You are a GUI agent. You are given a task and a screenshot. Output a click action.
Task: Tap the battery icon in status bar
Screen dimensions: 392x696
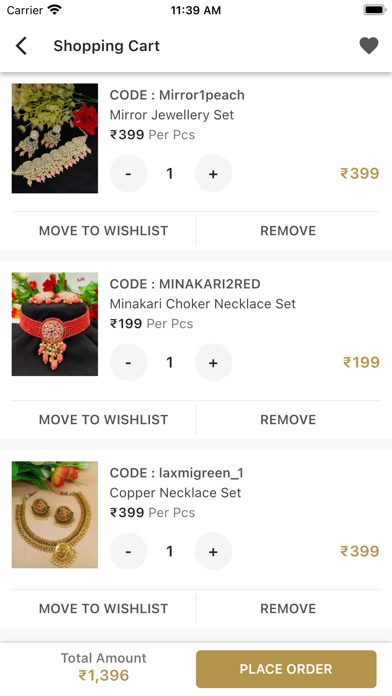[x=375, y=10]
